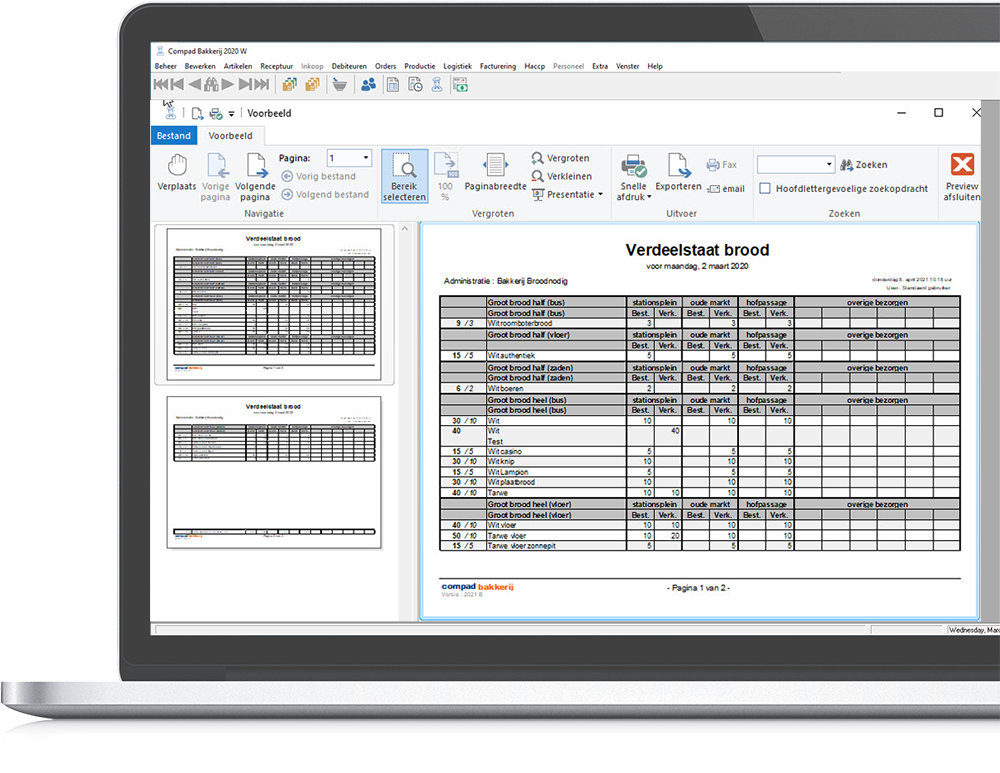Open the Haccp menu
The width and height of the screenshot is (1000, 773).
pyautogui.click(x=534, y=66)
